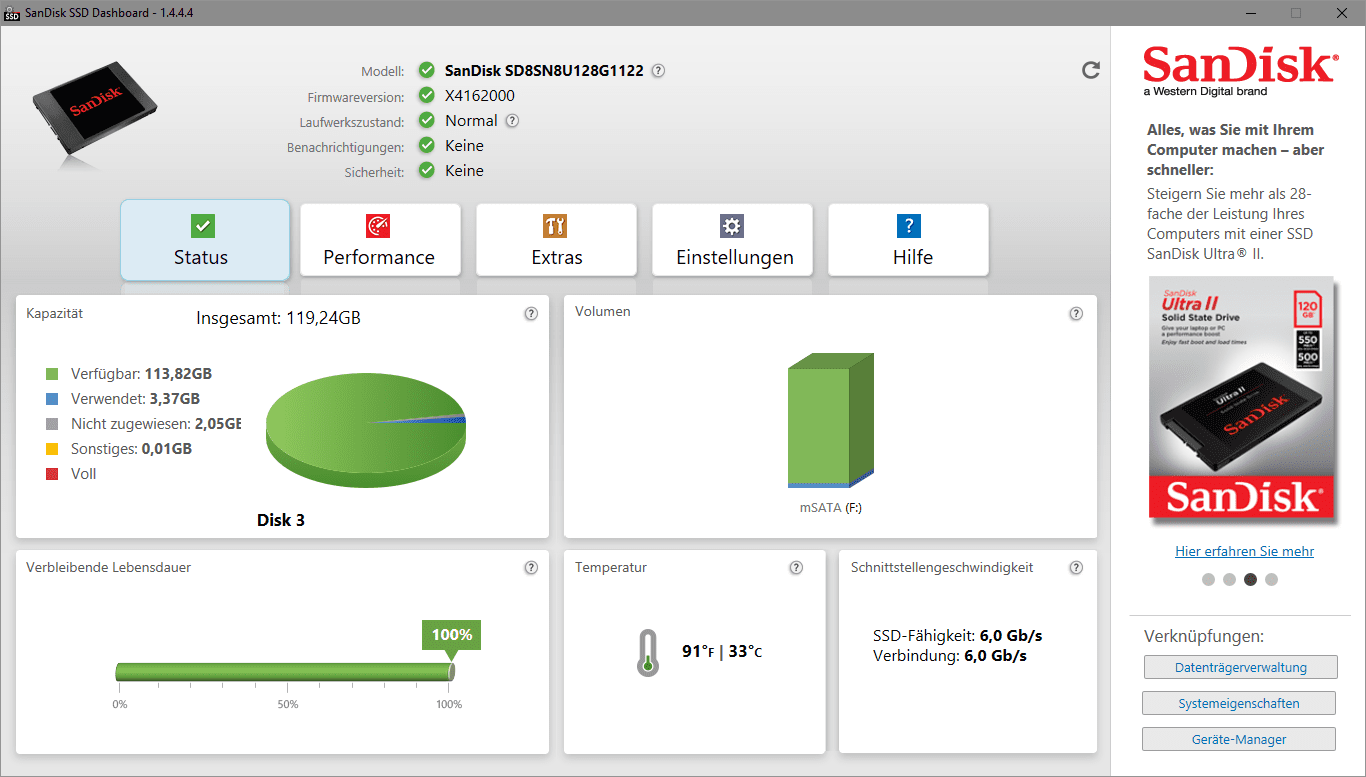Click temperature reading 91°F | 33°C
1366x777 pixels.
click(722, 651)
